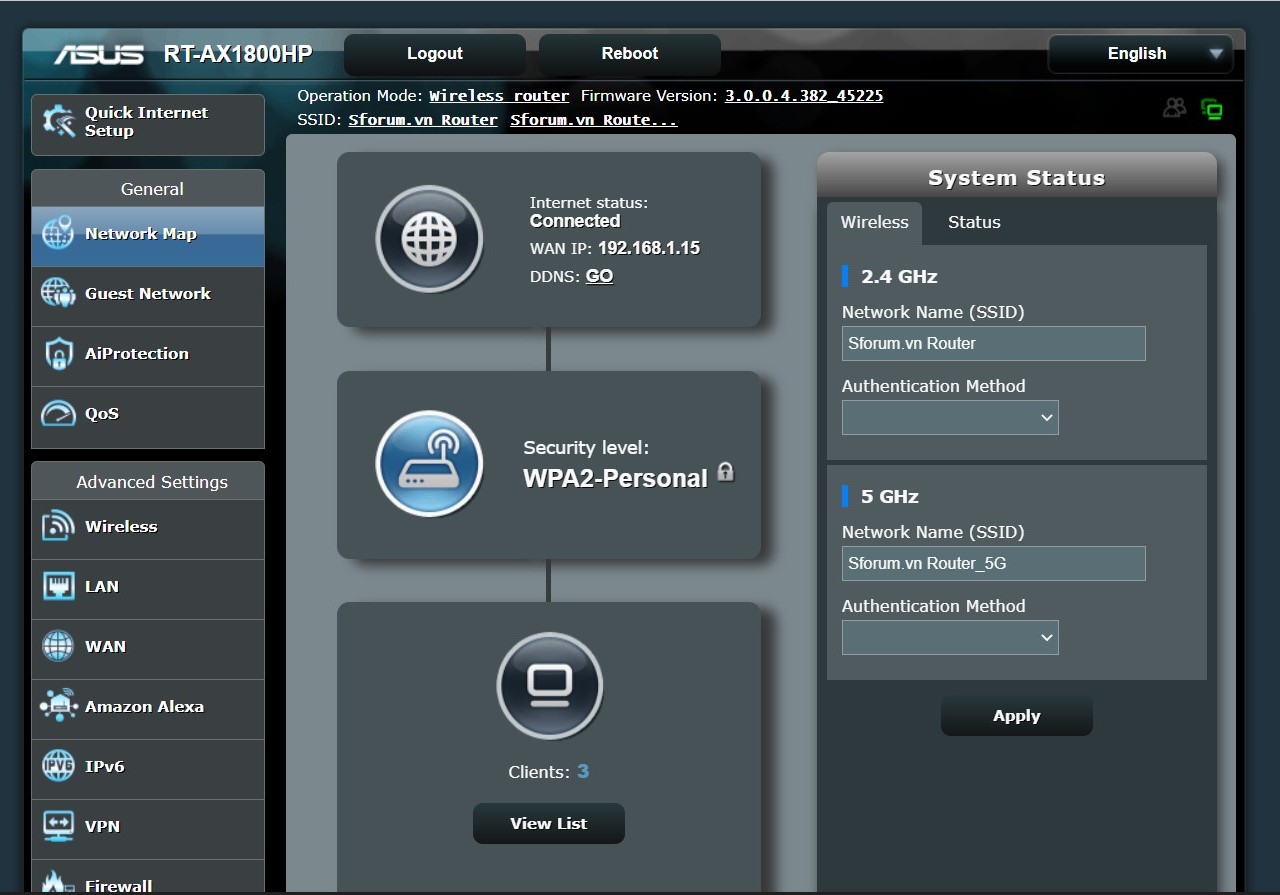Click the WAN IP 192.168.1.15 text
Screen dimensions: 1280x895
[649, 248]
